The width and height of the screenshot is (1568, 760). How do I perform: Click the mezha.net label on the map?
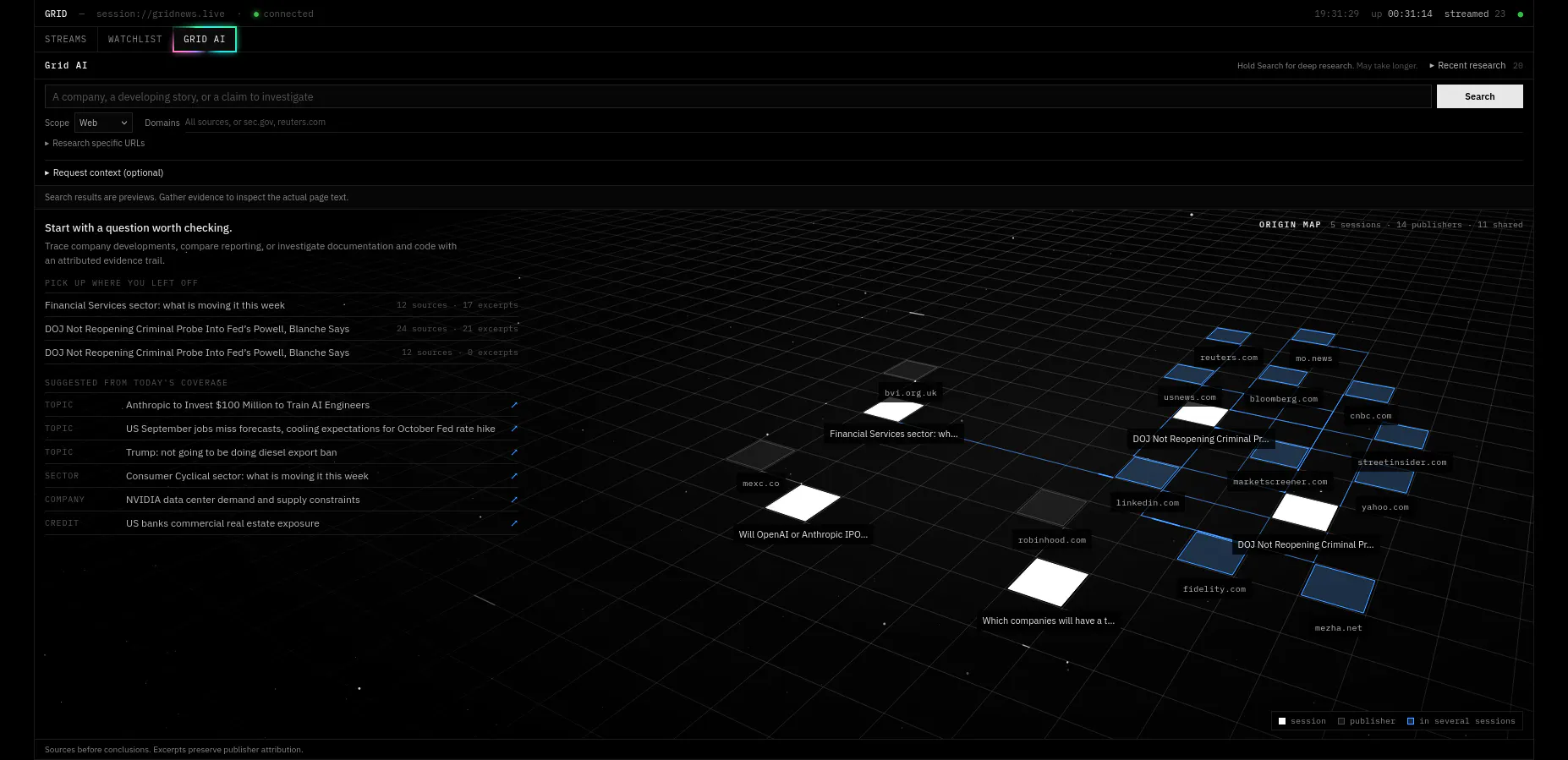click(1339, 628)
